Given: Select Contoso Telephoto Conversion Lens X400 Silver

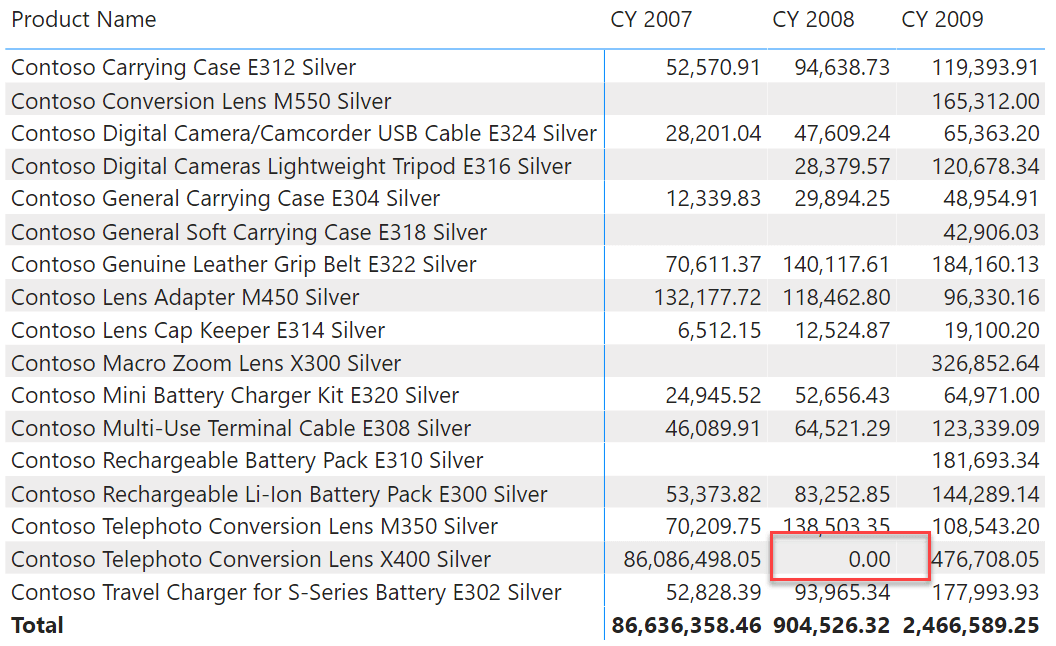Looking at the screenshot, I should 251,559.
